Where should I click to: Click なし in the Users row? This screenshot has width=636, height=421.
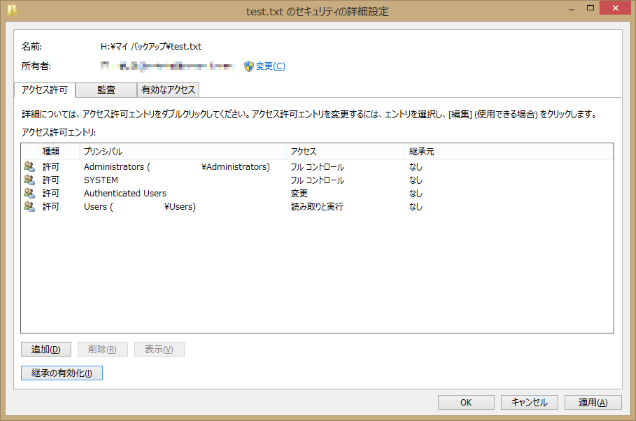[x=416, y=207]
